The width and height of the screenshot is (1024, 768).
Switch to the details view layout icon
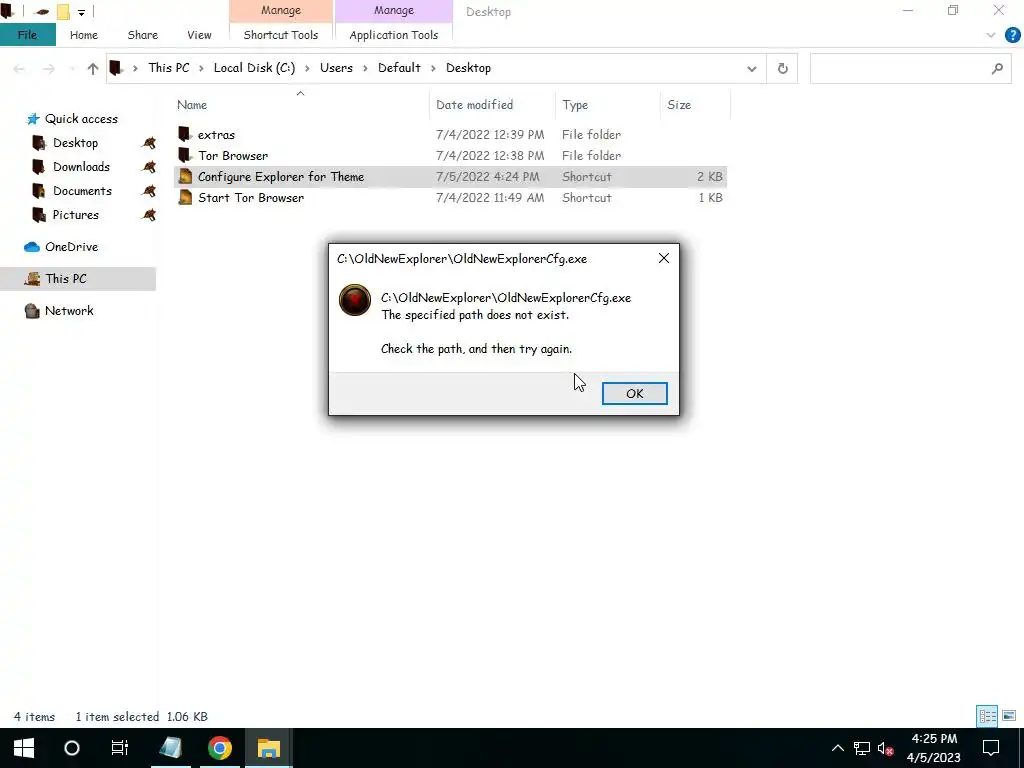click(987, 716)
